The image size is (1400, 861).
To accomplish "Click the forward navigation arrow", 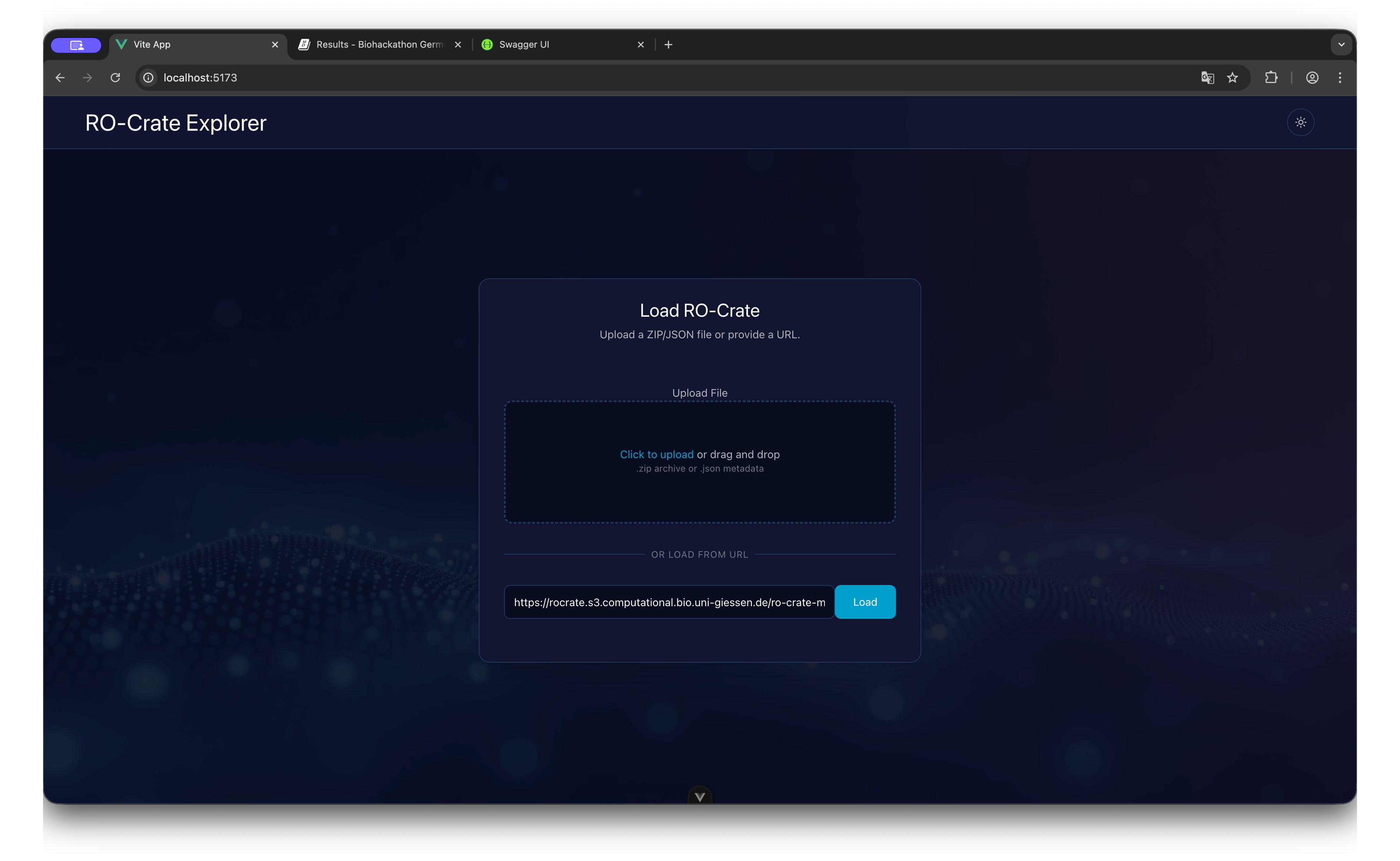I will pos(87,77).
